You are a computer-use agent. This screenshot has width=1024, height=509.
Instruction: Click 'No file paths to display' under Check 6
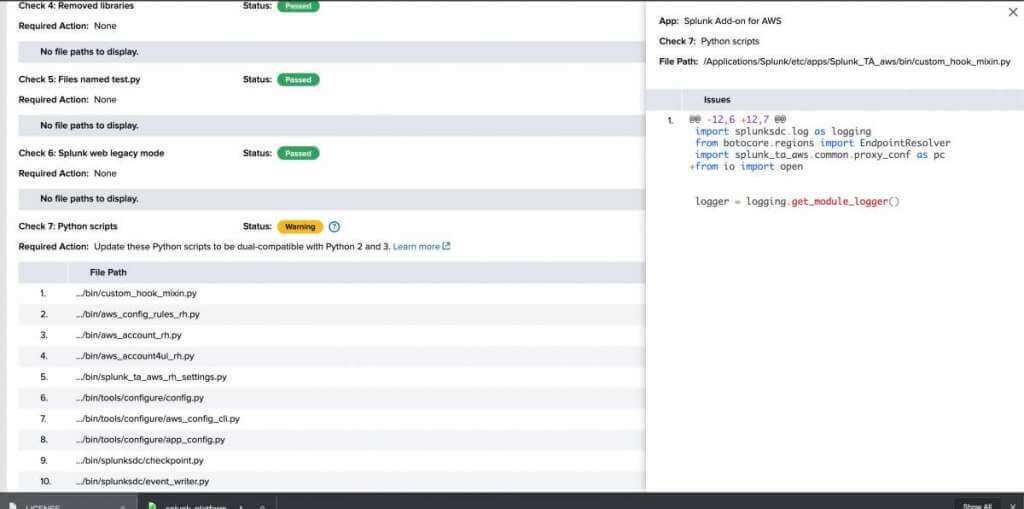pos(89,199)
